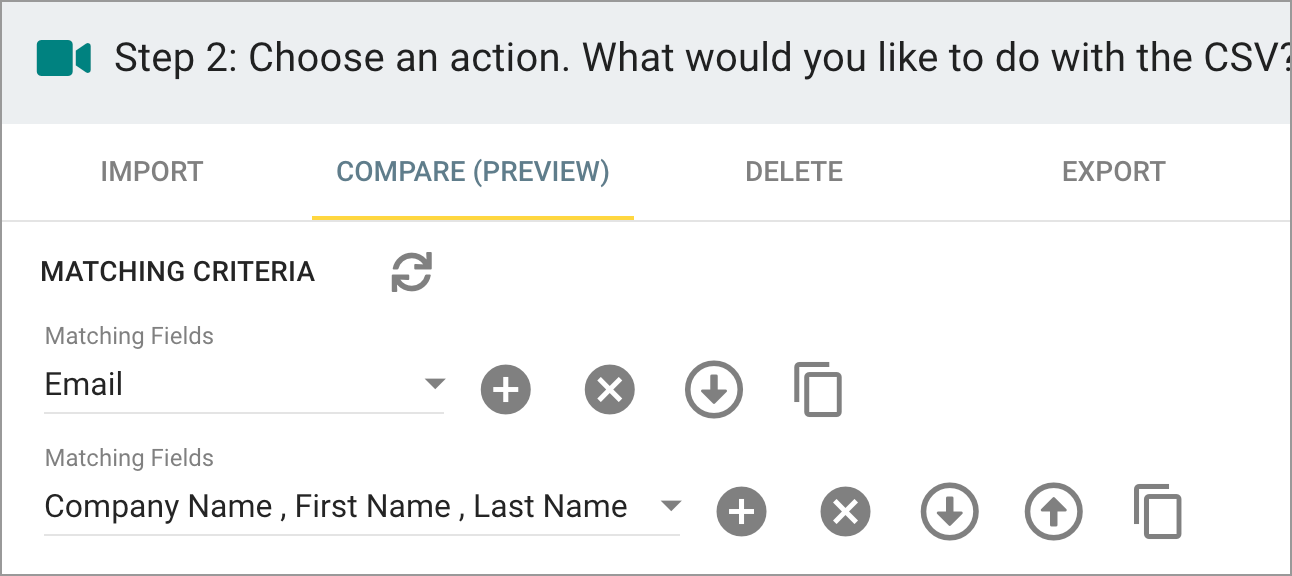This screenshot has height=576, width=1292.
Task: Refresh the matching criteria
Action: tap(411, 272)
